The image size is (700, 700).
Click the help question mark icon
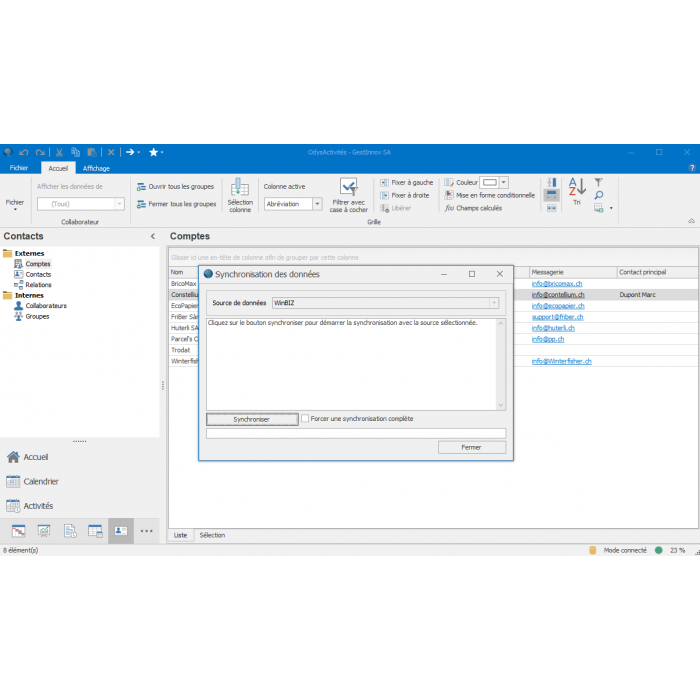(692, 168)
